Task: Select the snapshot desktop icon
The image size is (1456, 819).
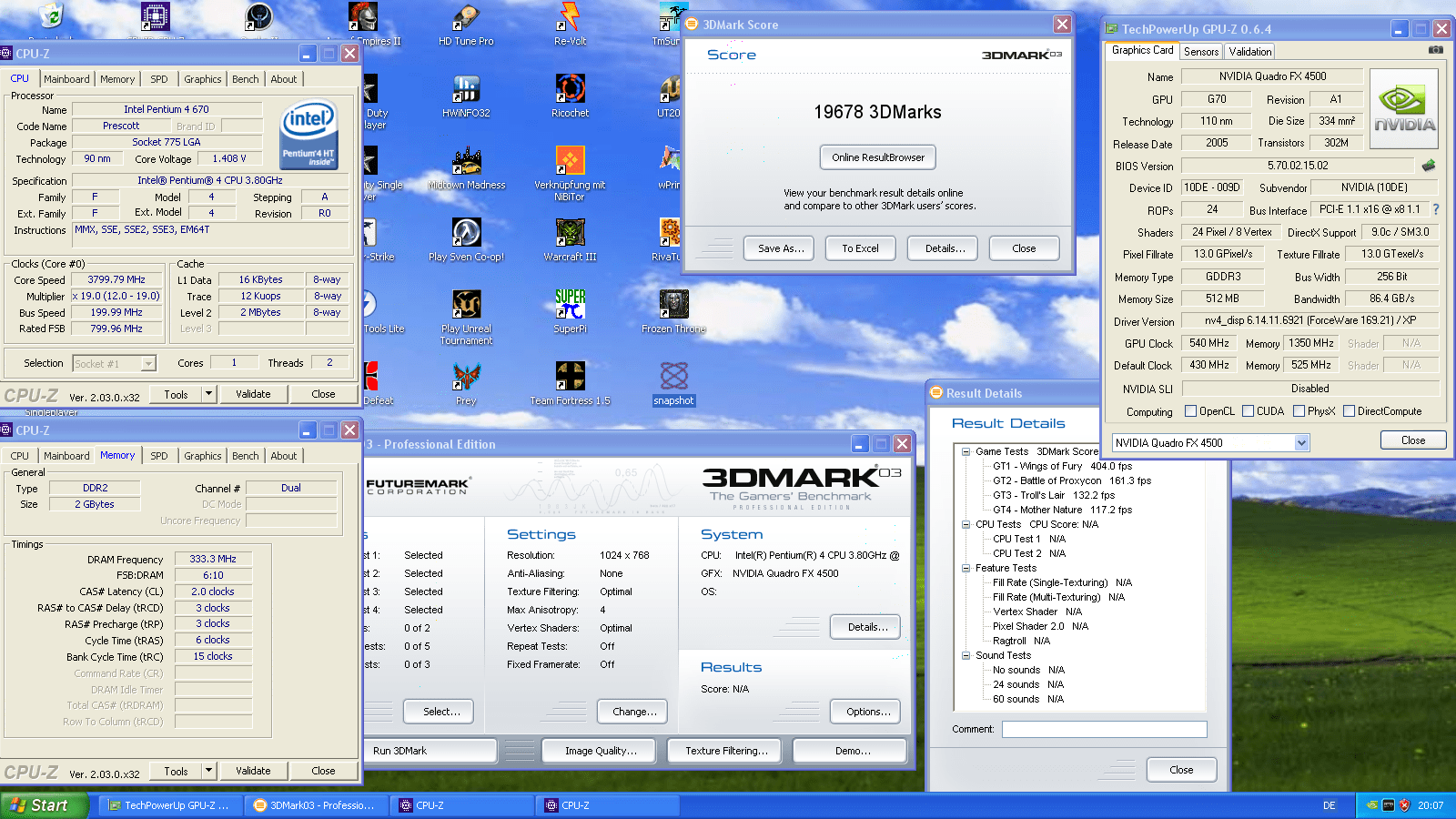Action: pyautogui.click(x=673, y=383)
